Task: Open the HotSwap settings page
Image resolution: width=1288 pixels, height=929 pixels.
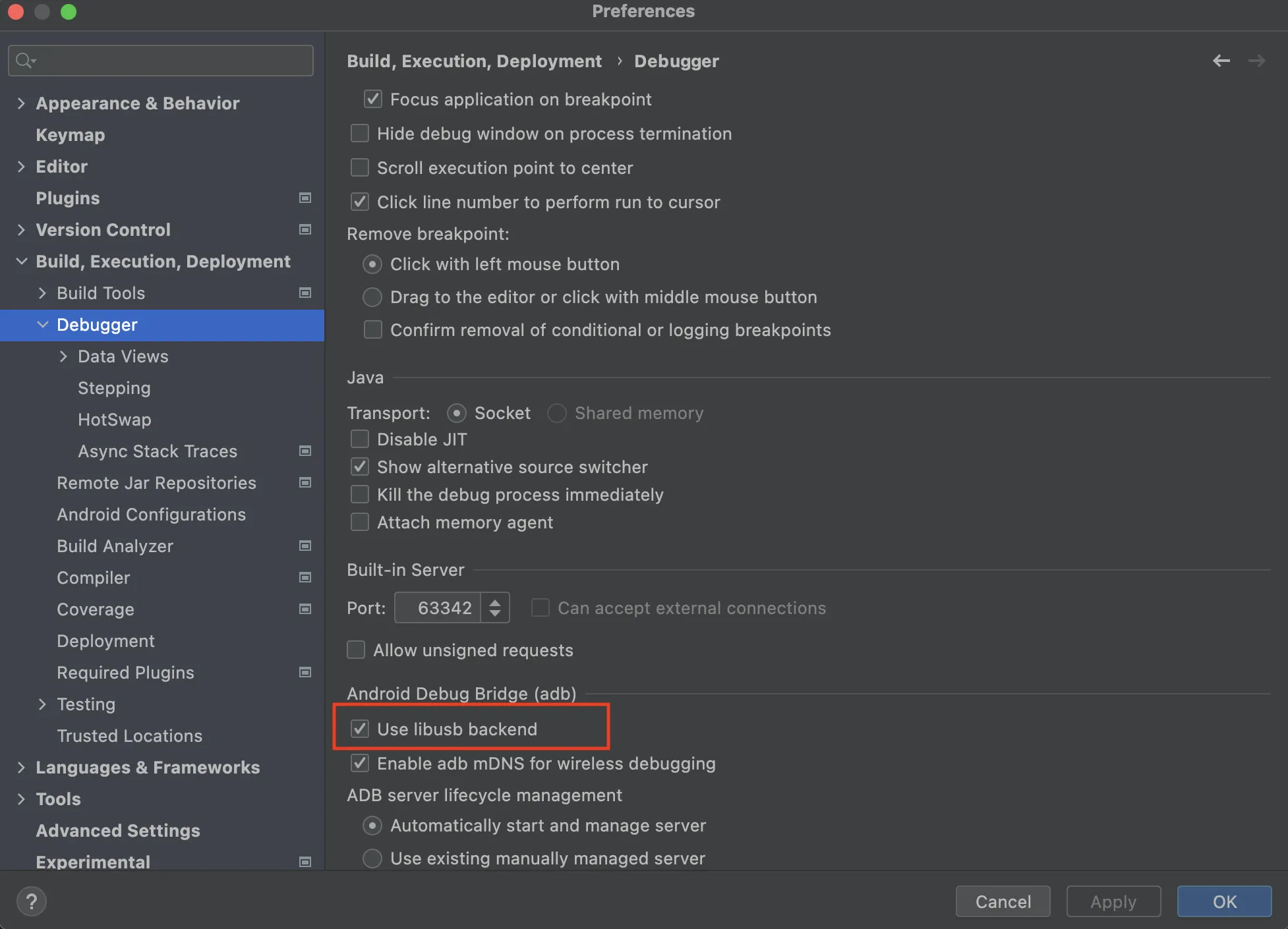Action: point(114,420)
